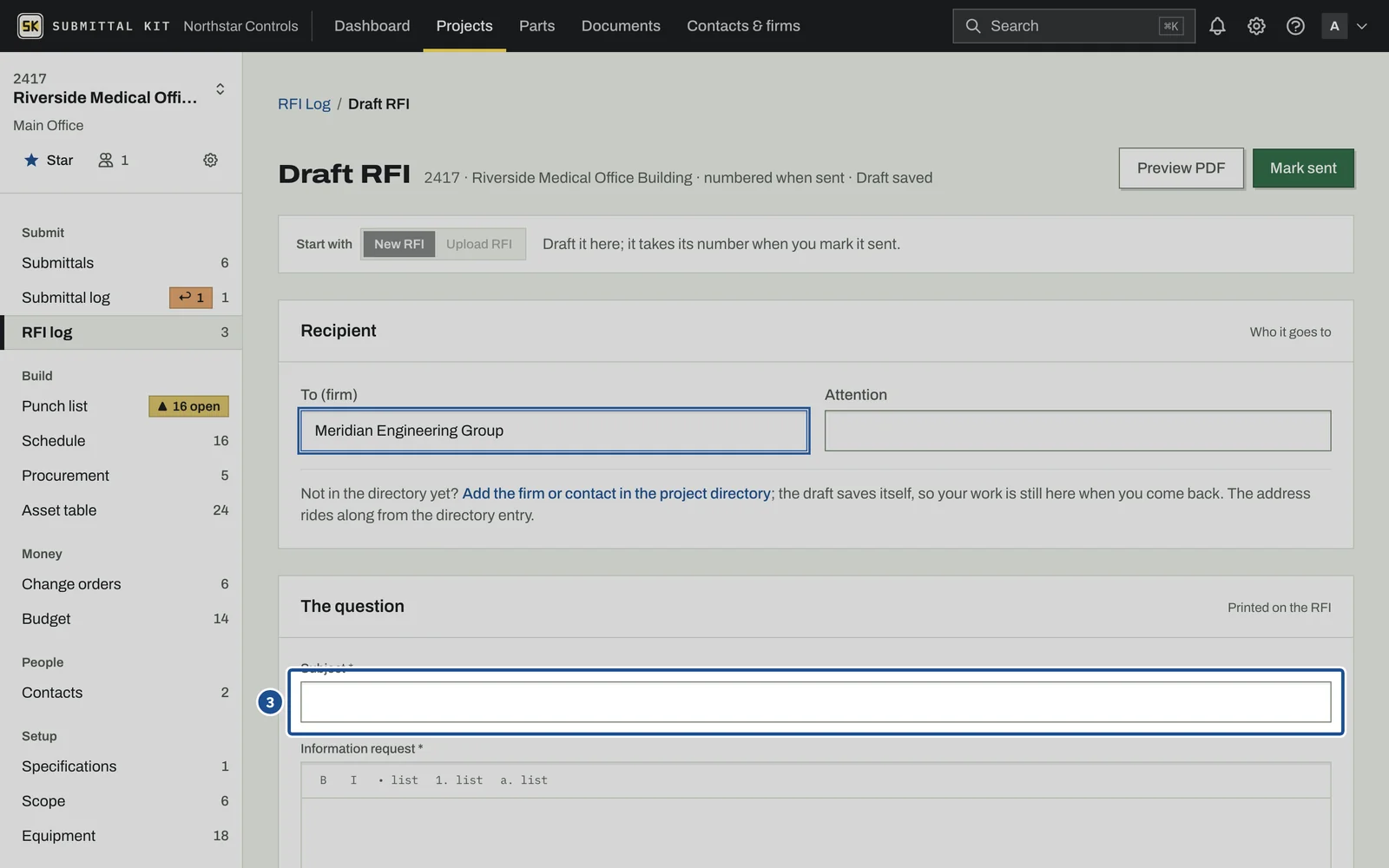
Task: Click the Northstar Controls organization name
Action: [240, 26]
